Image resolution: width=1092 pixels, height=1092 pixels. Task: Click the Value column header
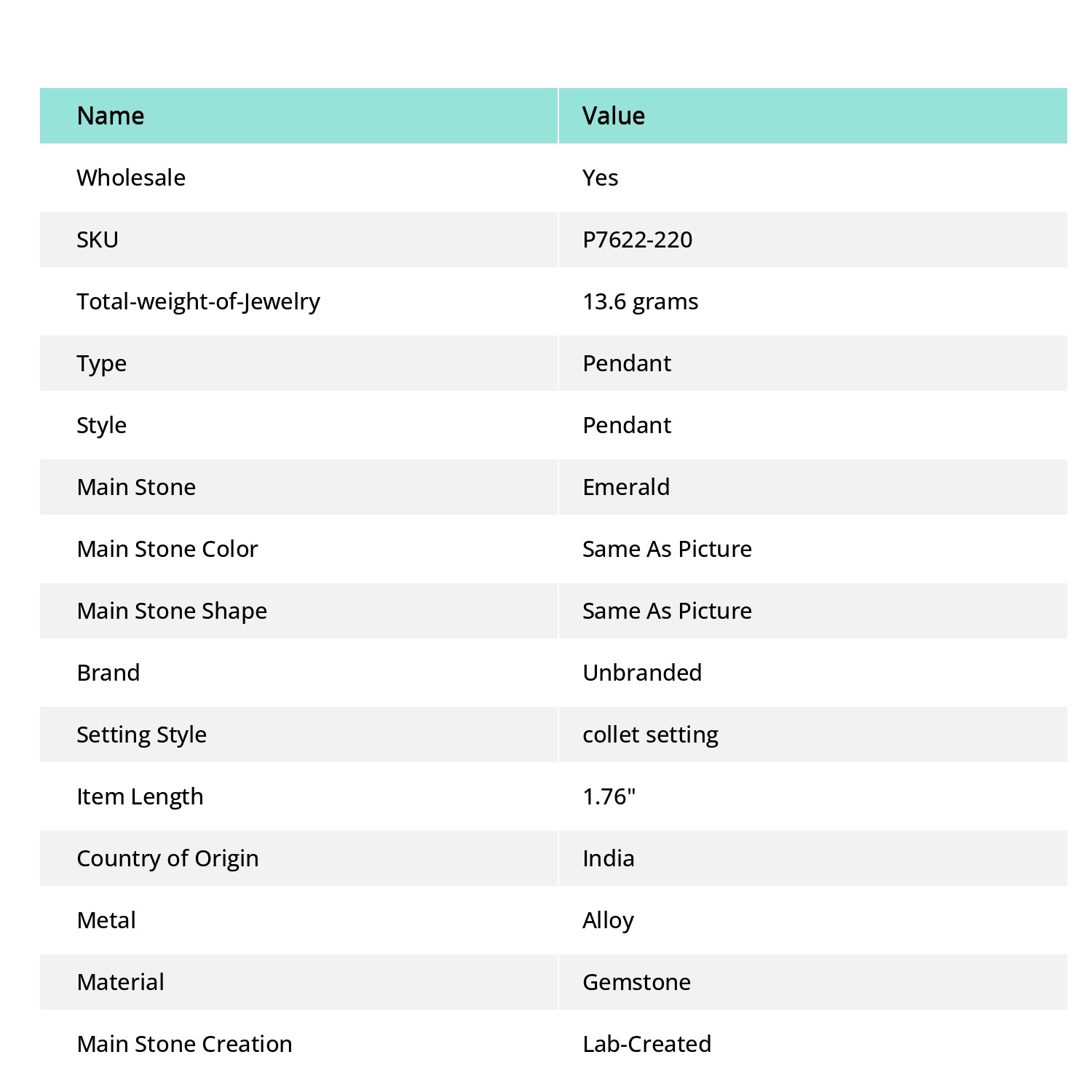coord(614,116)
